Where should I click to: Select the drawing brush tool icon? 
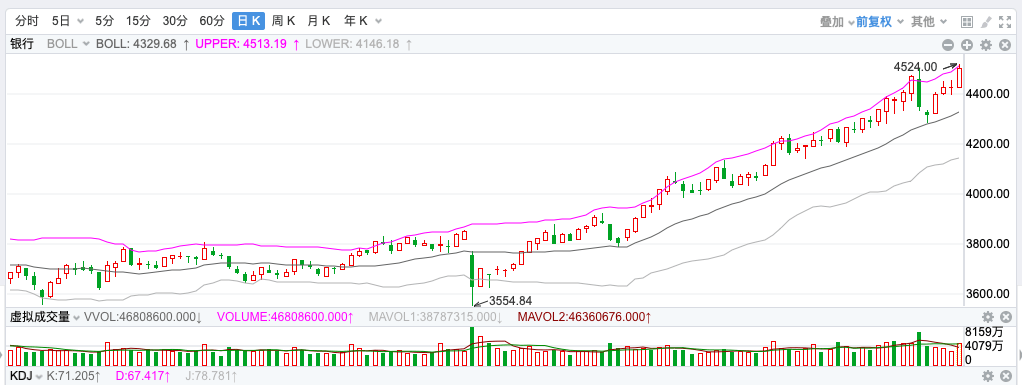[x=986, y=21]
